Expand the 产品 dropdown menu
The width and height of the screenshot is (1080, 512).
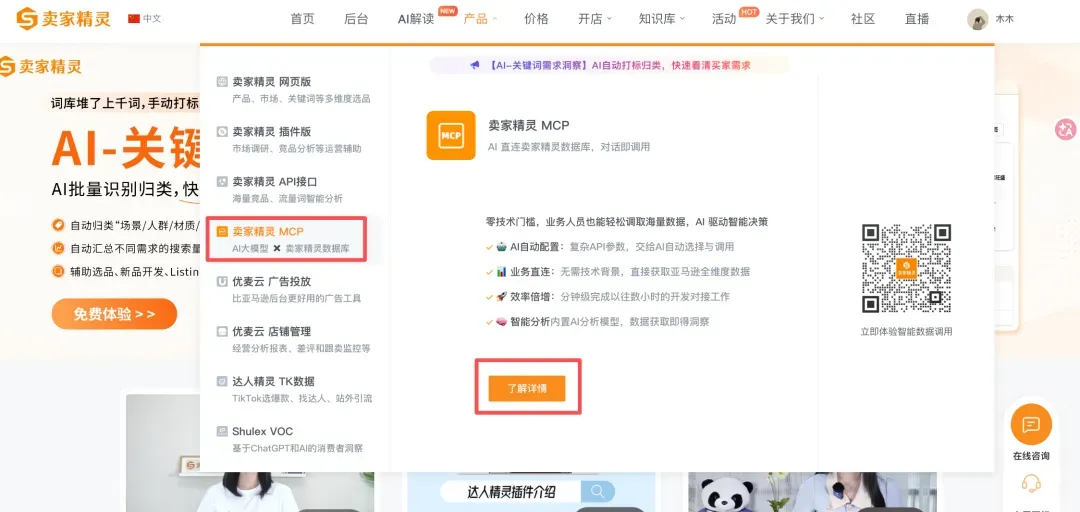(x=480, y=19)
